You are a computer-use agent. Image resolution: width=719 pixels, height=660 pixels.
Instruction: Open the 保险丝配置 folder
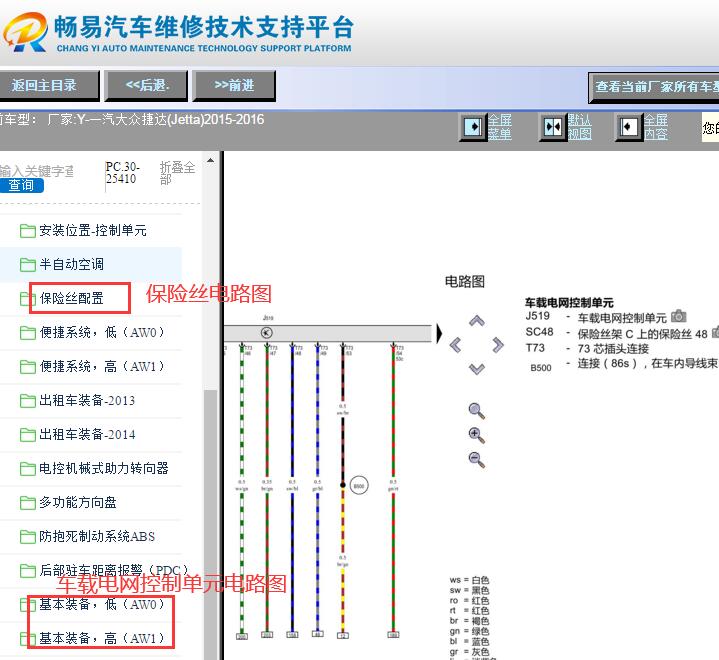click(62, 299)
